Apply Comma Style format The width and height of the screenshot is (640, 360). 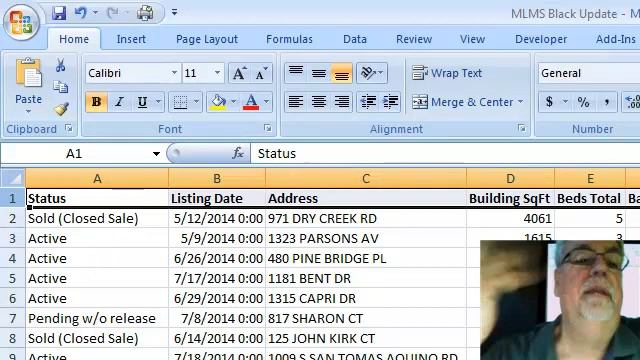607,102
